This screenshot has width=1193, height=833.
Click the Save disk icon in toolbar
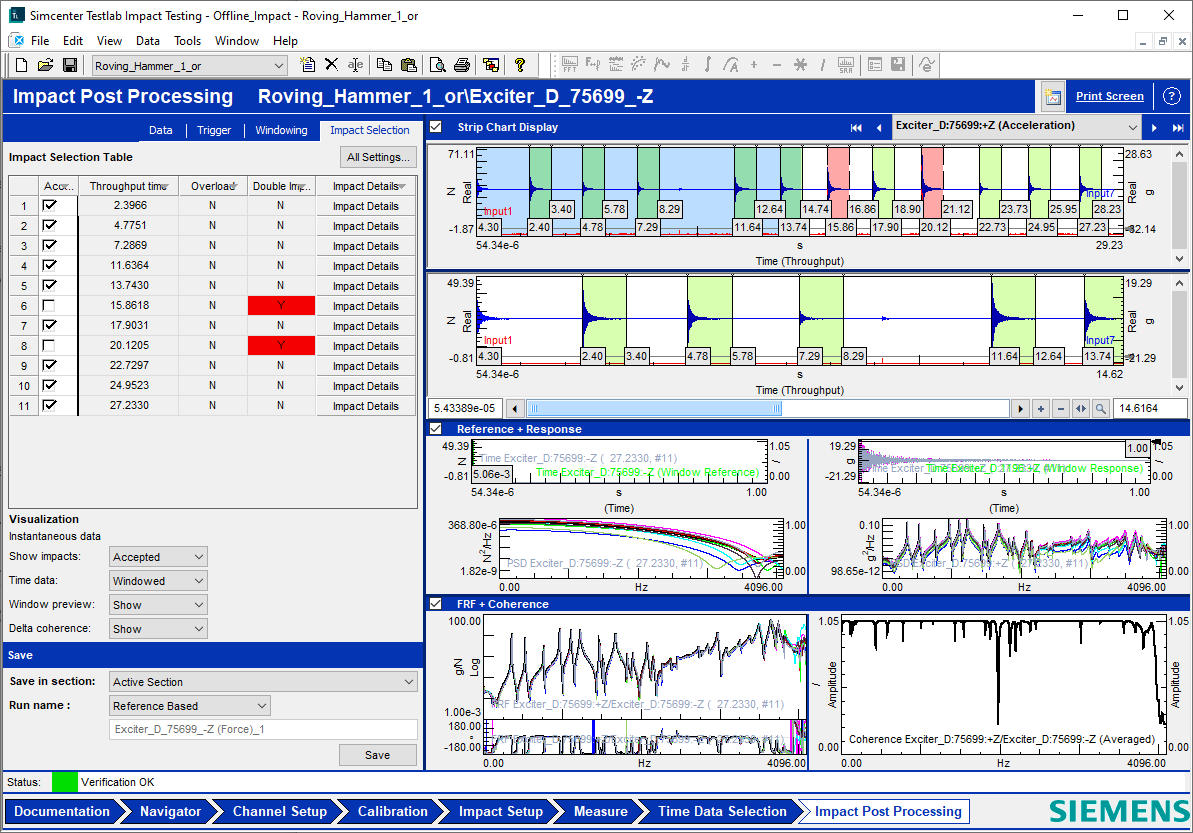click(70, 65)
